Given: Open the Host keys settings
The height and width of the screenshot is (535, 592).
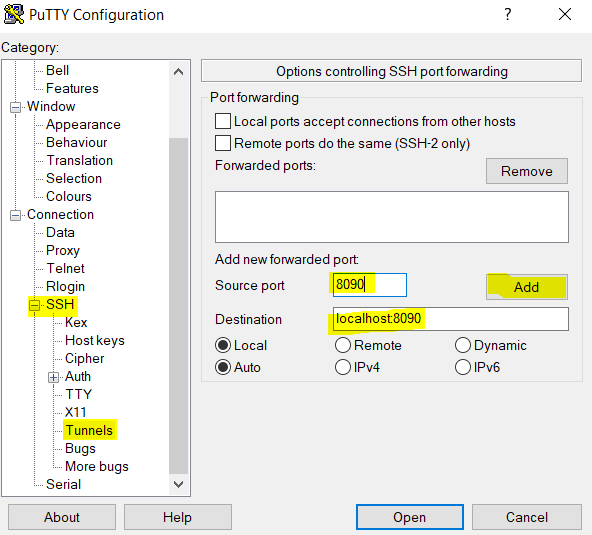Looking at the screenshot, I should pyautogui.click(x=95, y=341).
